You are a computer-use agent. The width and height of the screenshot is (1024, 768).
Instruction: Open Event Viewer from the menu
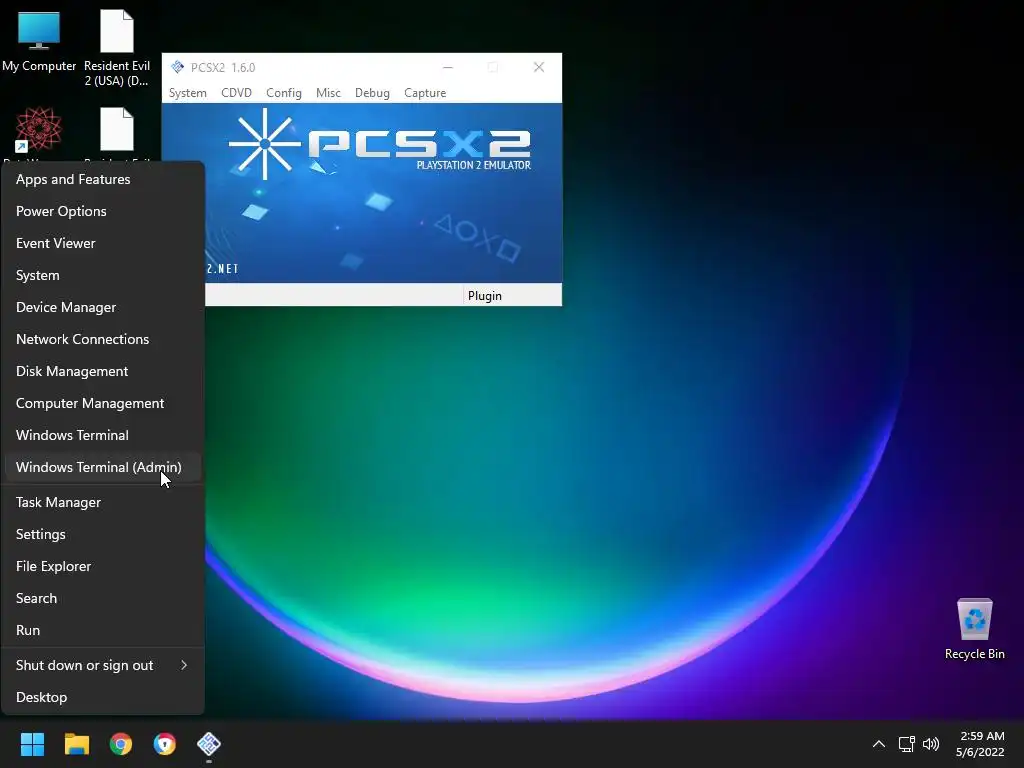pos(103,243)
